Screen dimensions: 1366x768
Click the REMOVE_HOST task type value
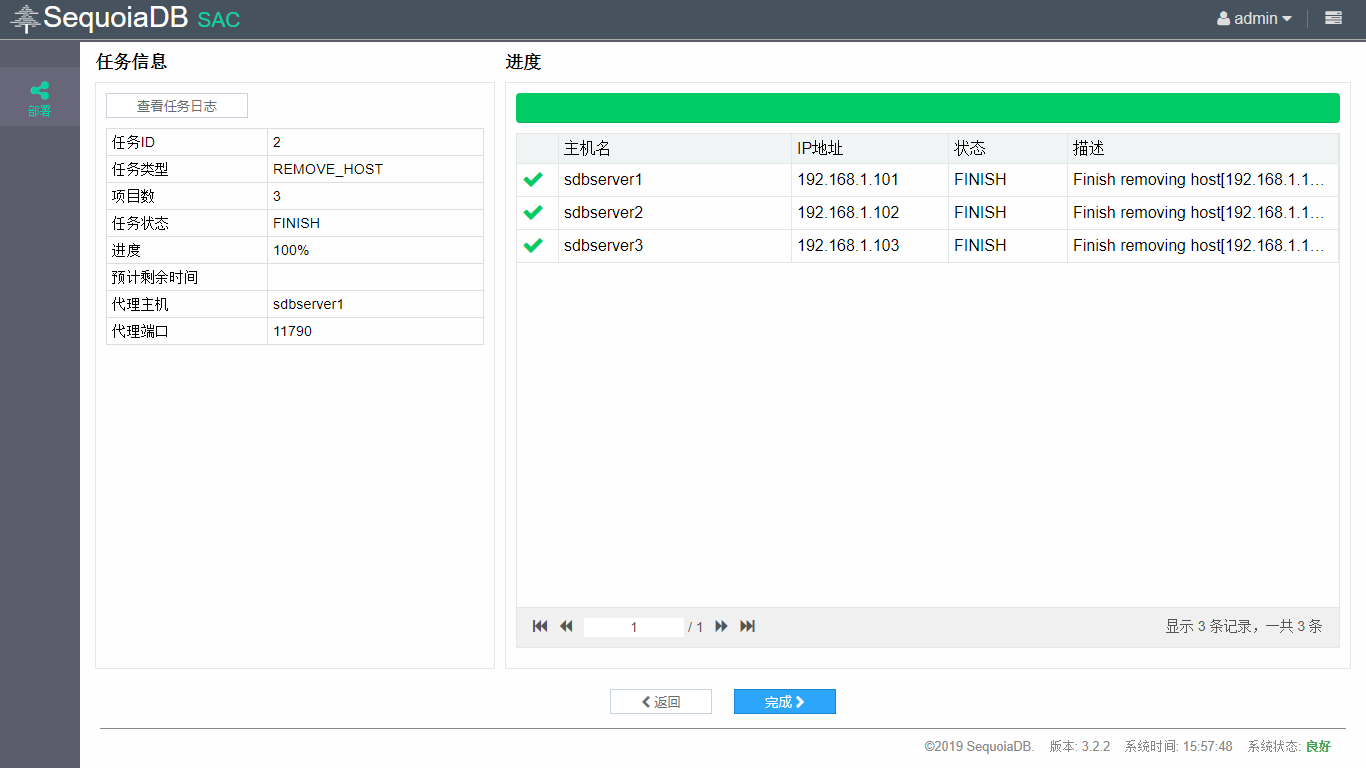[328, 169]
